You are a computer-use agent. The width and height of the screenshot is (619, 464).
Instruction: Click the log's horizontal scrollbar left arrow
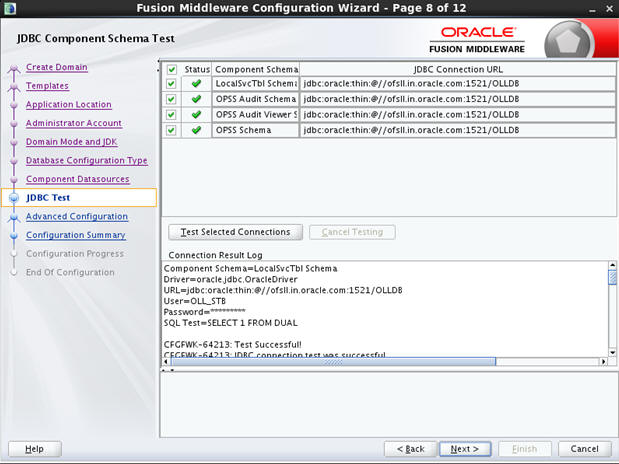[166, 361]
